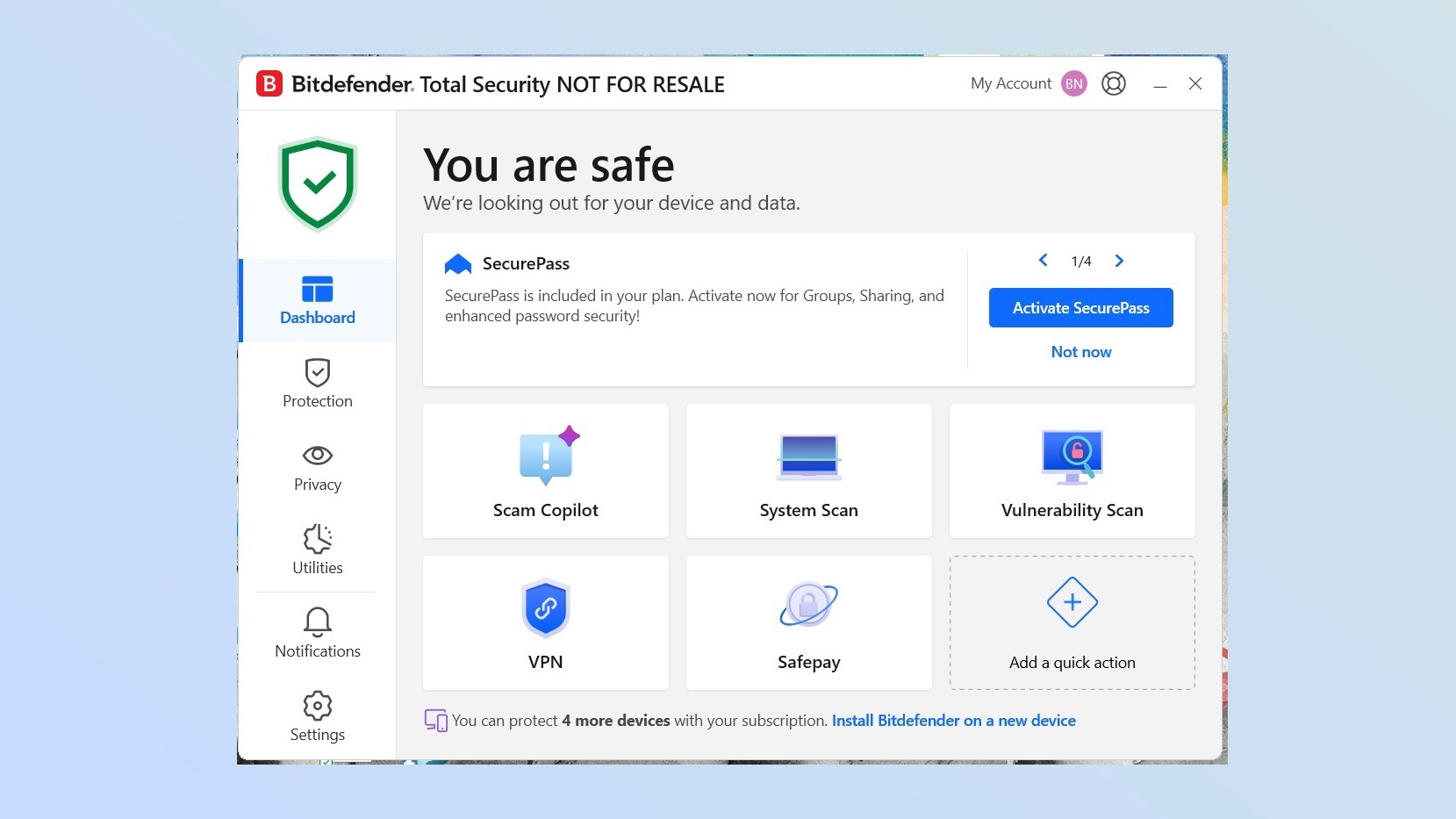Click the SecurePass house icon
The image size is (1456, 819).
click(458, 263)
